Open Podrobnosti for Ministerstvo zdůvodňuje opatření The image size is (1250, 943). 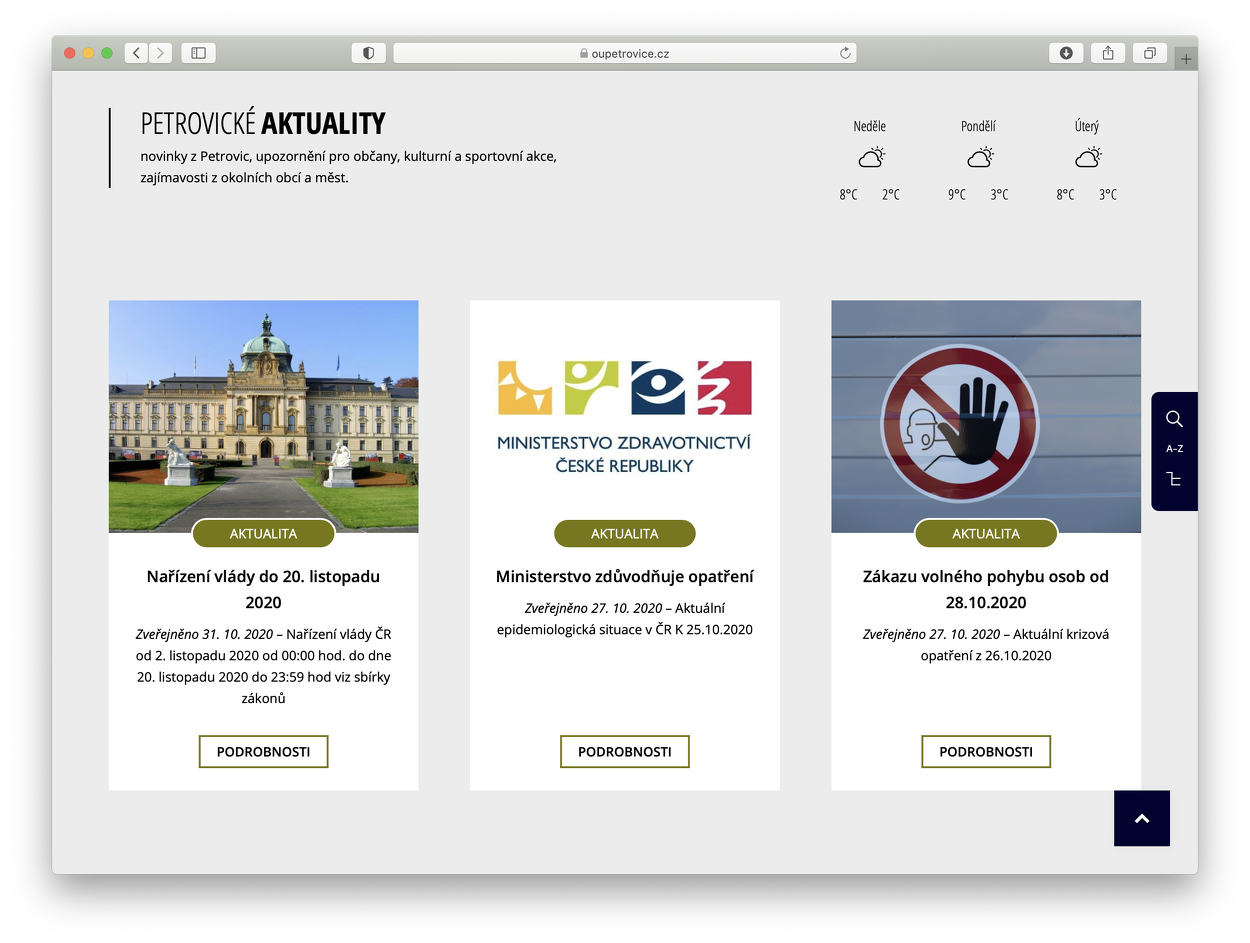(x=624, y=751)
